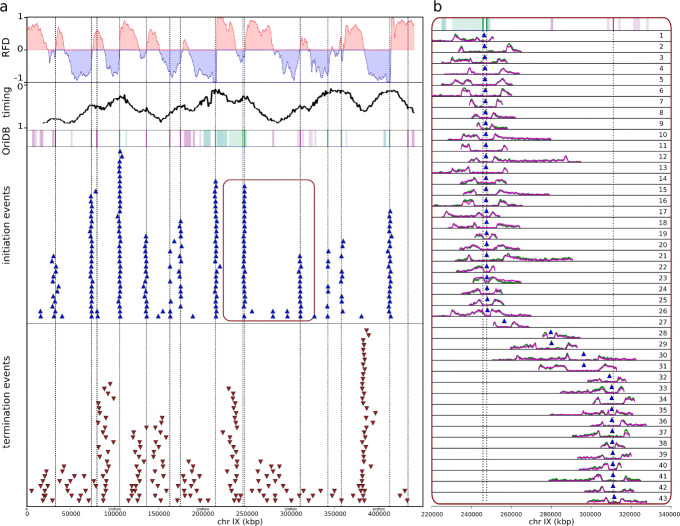This screenshot has width=680, height=526.
Task: Click the blue triangle marker in row 30
Action: tap(584, 354)
